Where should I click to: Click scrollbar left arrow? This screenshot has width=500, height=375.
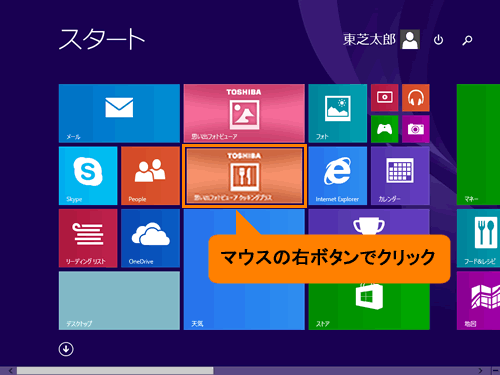tap(11, 371)
